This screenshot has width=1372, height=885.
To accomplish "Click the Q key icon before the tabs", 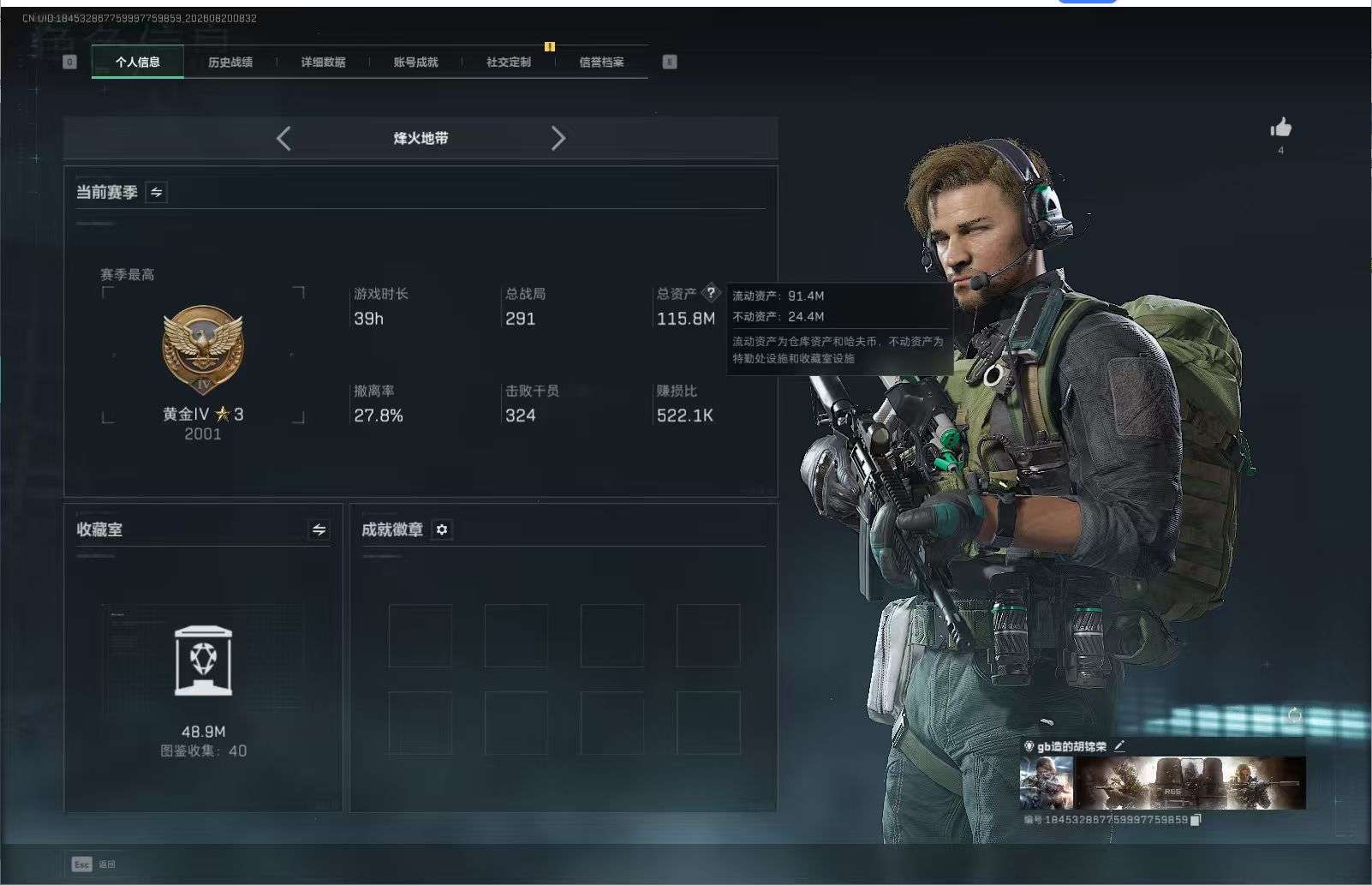I will 69,62.
